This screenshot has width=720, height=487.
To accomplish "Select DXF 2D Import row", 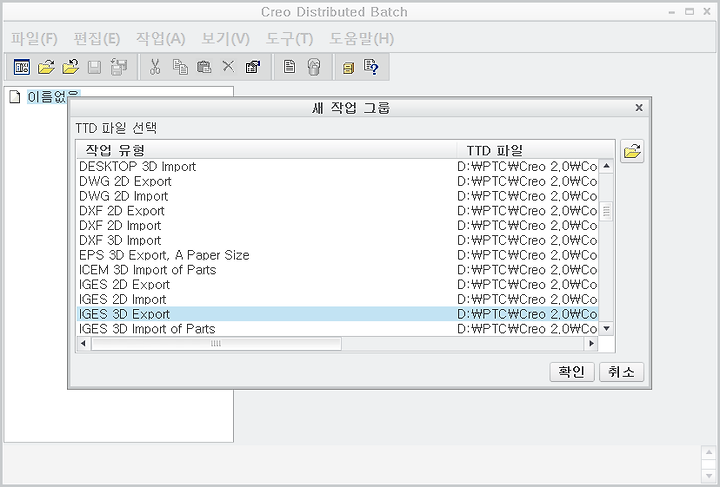I will [338, 225].
